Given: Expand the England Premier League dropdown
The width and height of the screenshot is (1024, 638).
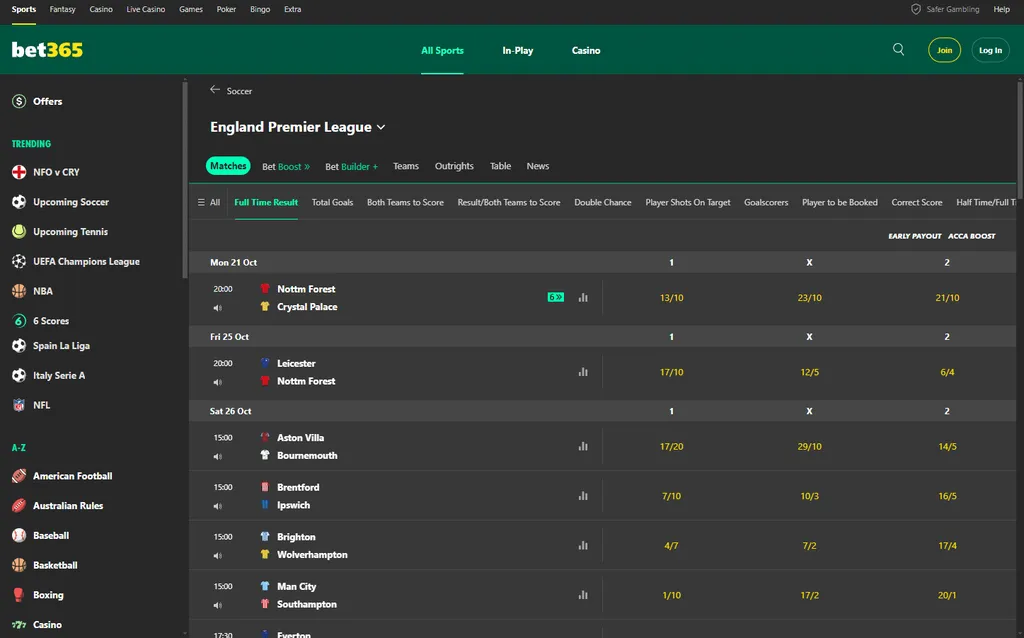Looking at the screenshot, I should pos(381,128).
